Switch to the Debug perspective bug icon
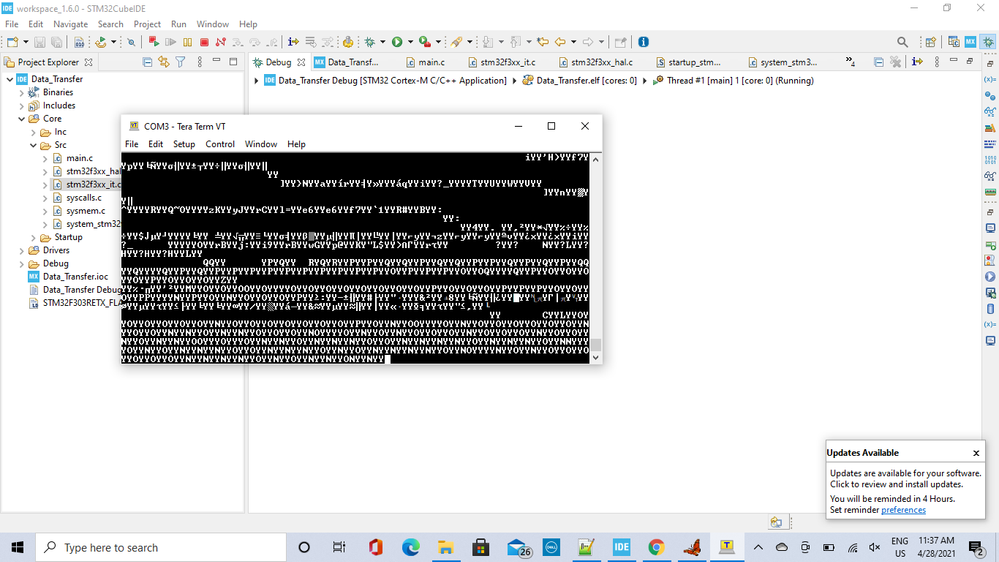999x562 pixels. [x=988, y=42]
